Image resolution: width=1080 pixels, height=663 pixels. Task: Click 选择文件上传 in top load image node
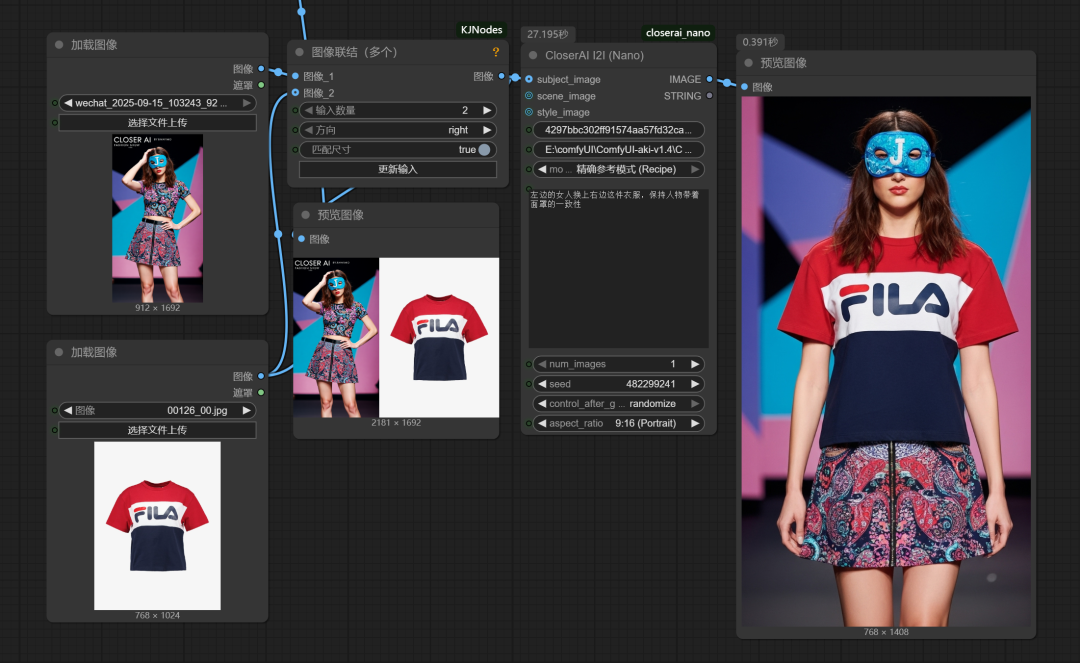[x=157, y=123]
